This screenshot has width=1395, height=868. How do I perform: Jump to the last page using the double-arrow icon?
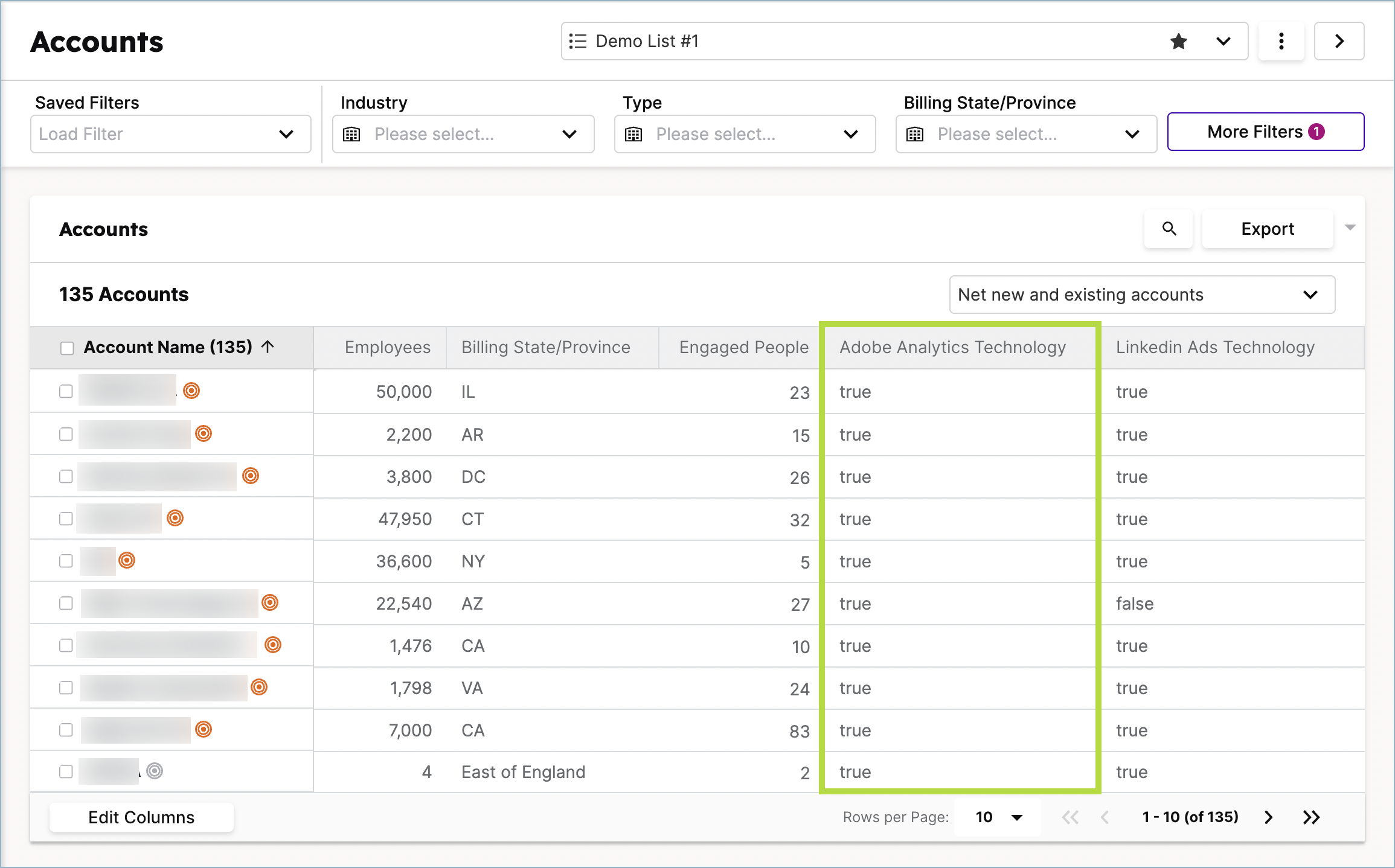coord(1311,817)
